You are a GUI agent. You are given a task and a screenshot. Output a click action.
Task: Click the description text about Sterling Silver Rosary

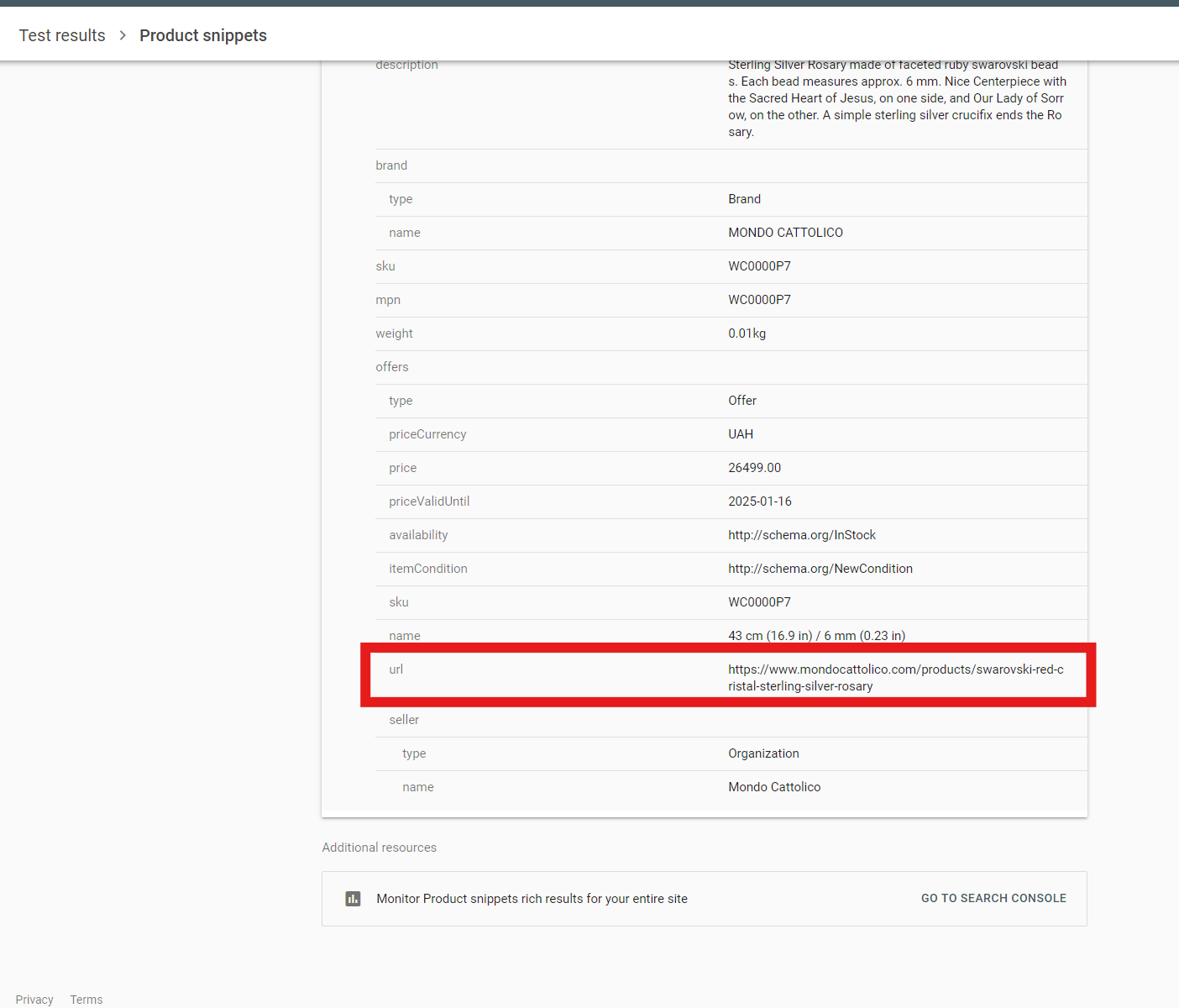pos(897,98)
